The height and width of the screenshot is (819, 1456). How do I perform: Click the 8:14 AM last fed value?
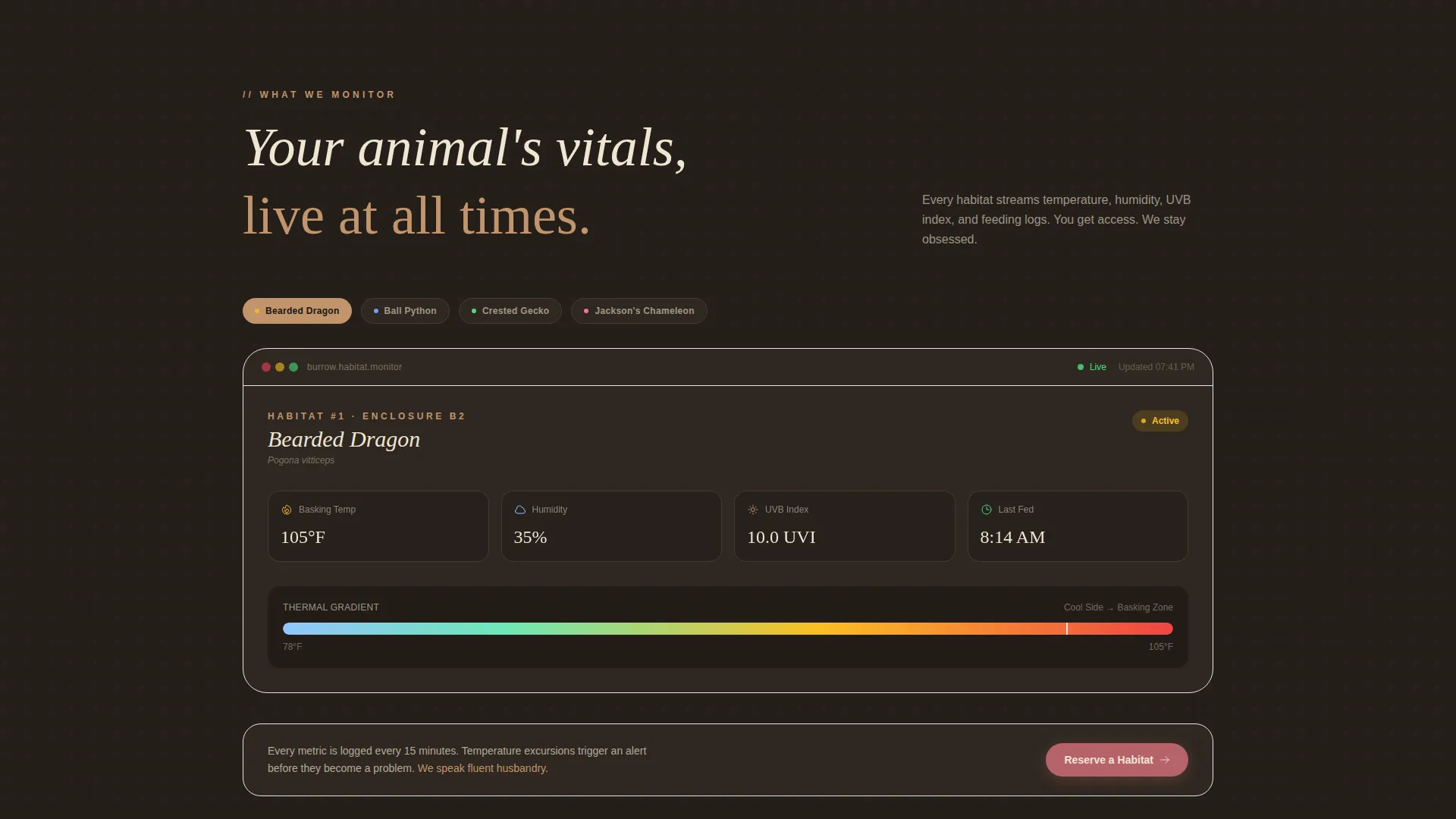point(1012,538)
